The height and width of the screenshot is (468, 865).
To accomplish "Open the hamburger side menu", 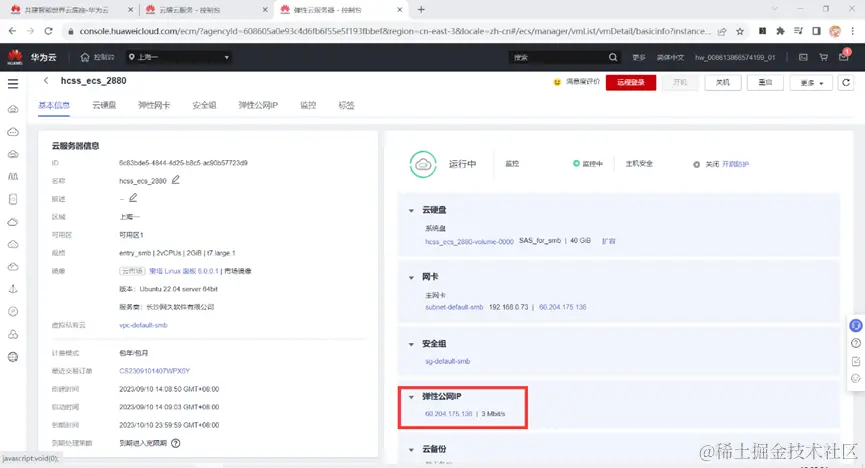I will tap(13, 83).
